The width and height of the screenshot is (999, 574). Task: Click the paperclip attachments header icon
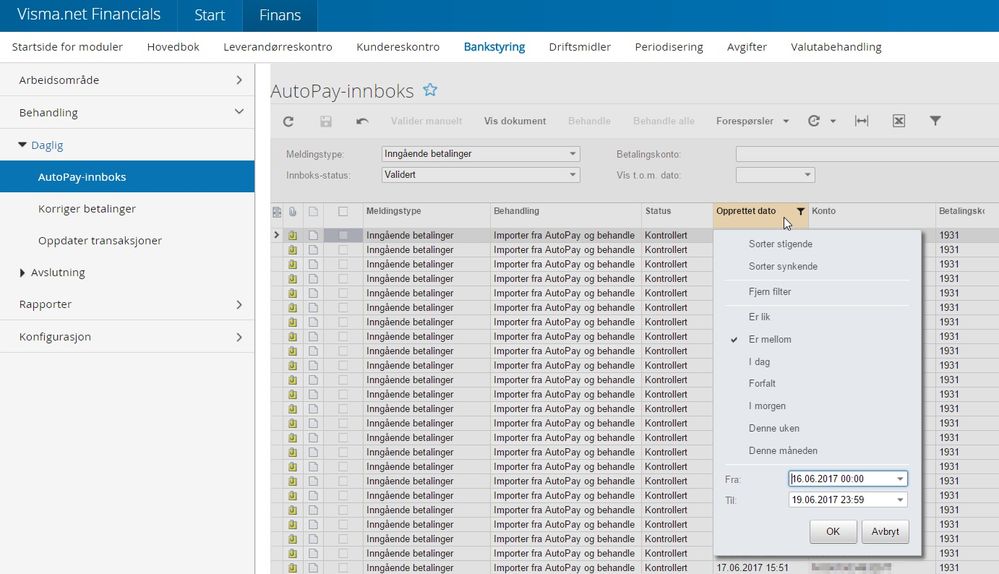(x=292, y=212)
